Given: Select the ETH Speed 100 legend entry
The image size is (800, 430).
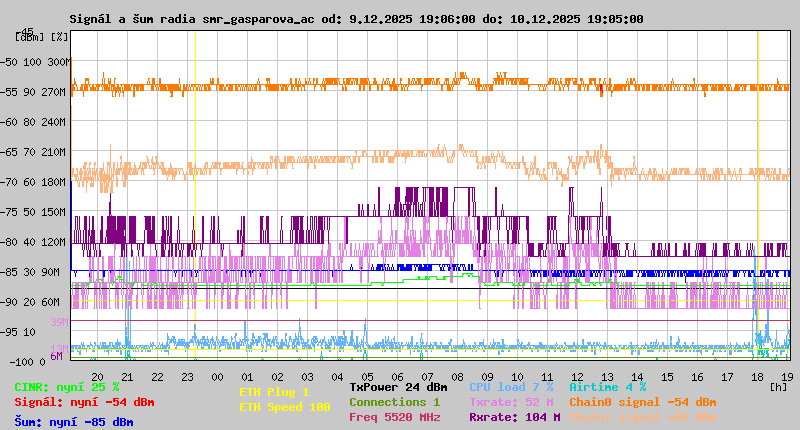Looking at the screenshot, I should click(x=284, y=407).
